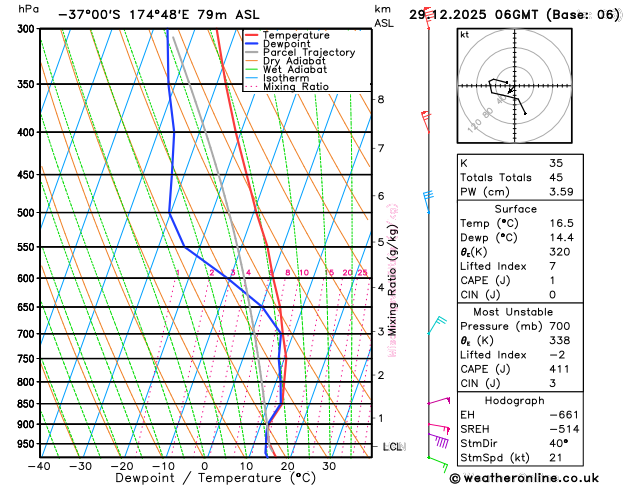629x486 pixels.
Task: Click the Surface section header
Action: point(515,209)
